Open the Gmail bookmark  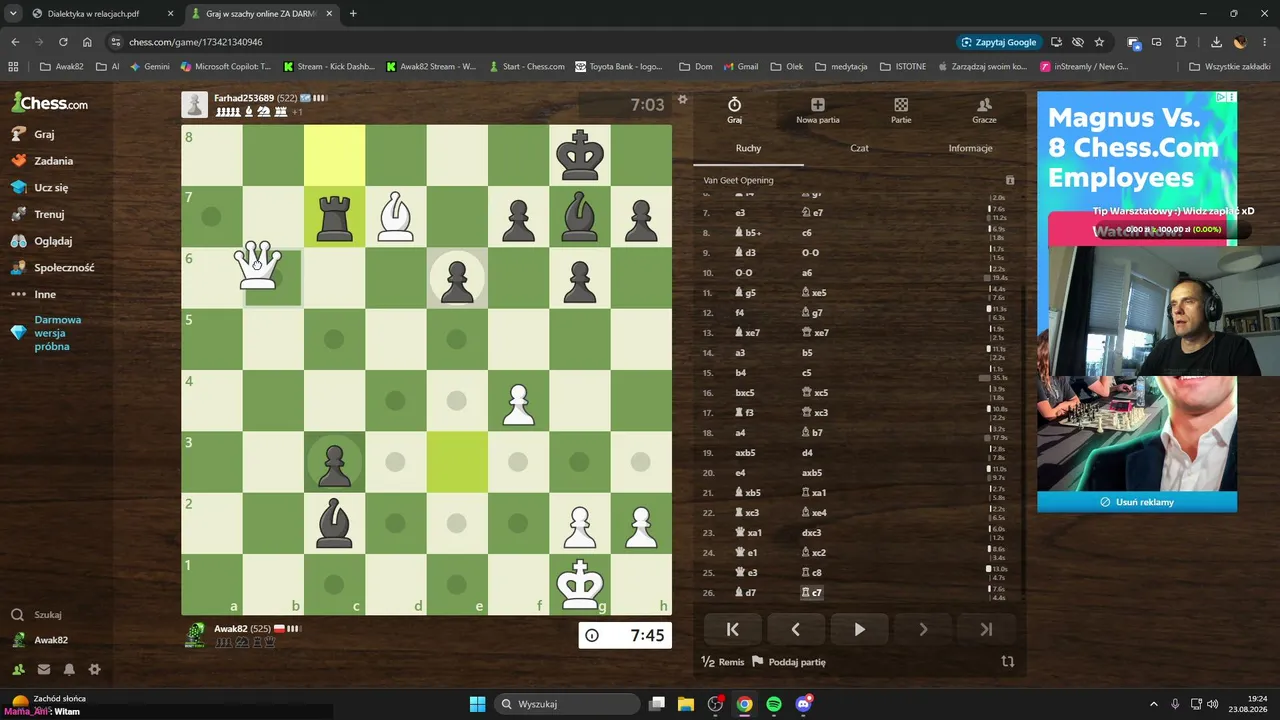(x=740, y=67)
